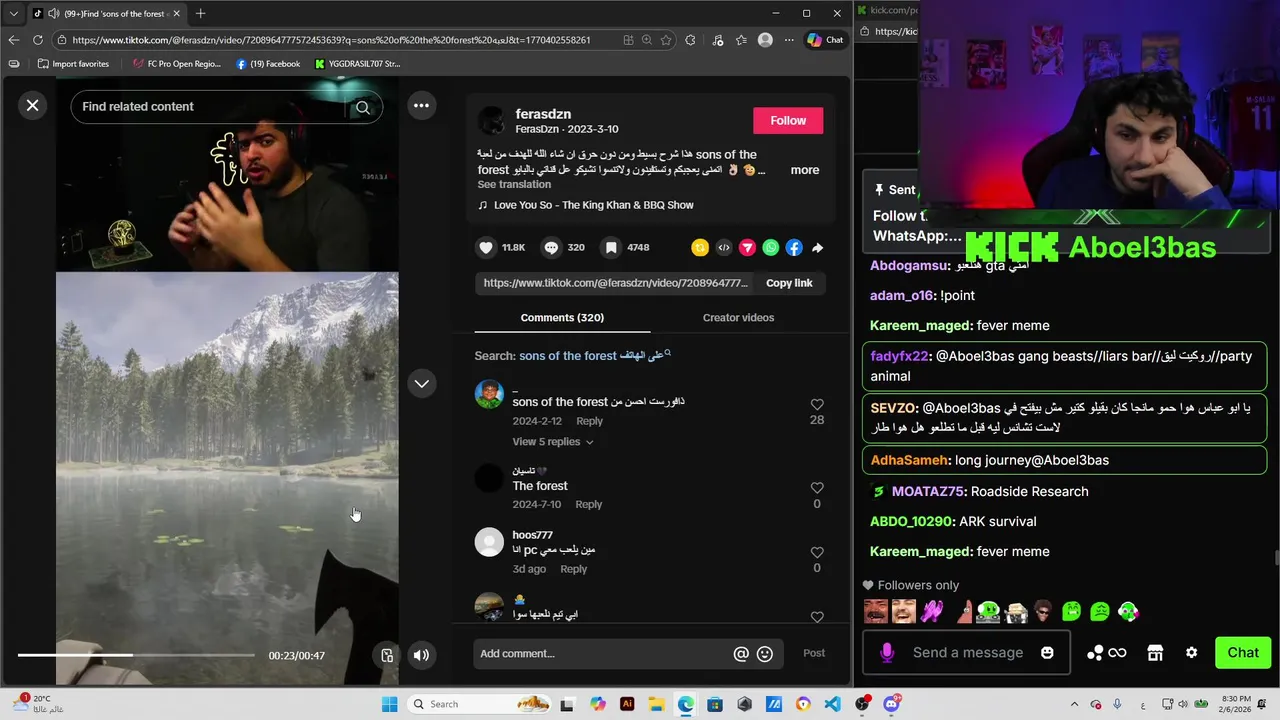1280x720 pixels.
Task: Open ferasdzn profile name
Action: point(543,114)
